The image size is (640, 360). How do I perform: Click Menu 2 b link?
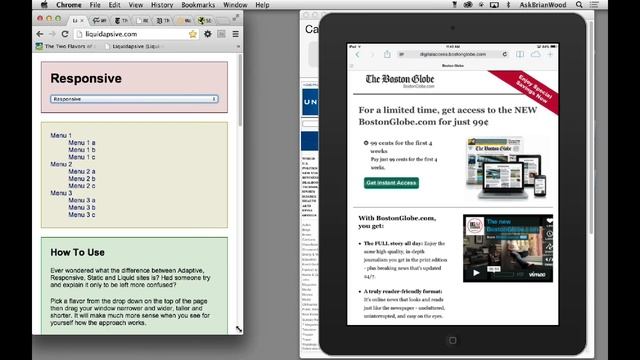pos(82,179)
